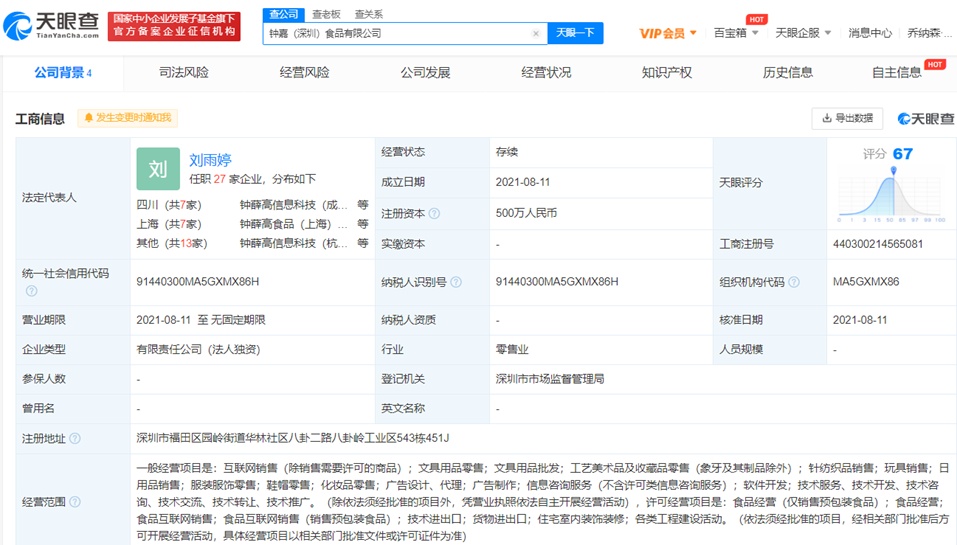
Task: Click help icon next to 注册地址
Action: [x=75, y=438]
